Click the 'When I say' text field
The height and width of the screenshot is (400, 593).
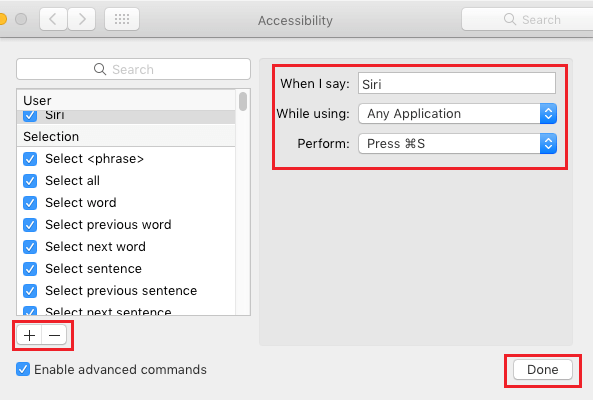457,84
